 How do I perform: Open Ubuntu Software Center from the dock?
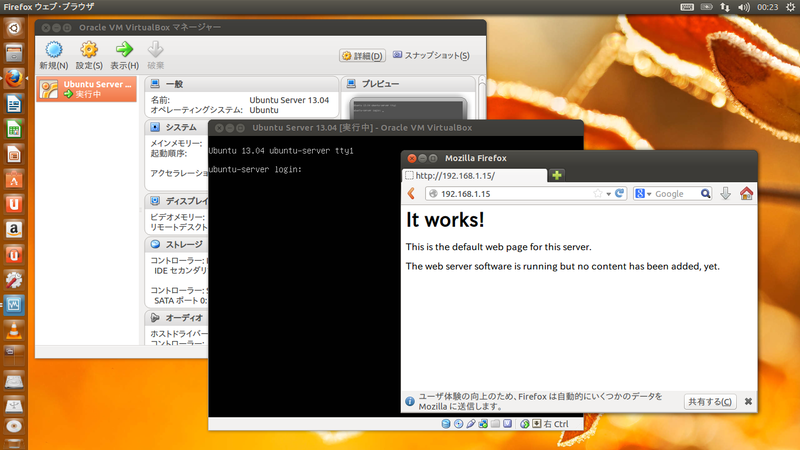coord(14,179)
